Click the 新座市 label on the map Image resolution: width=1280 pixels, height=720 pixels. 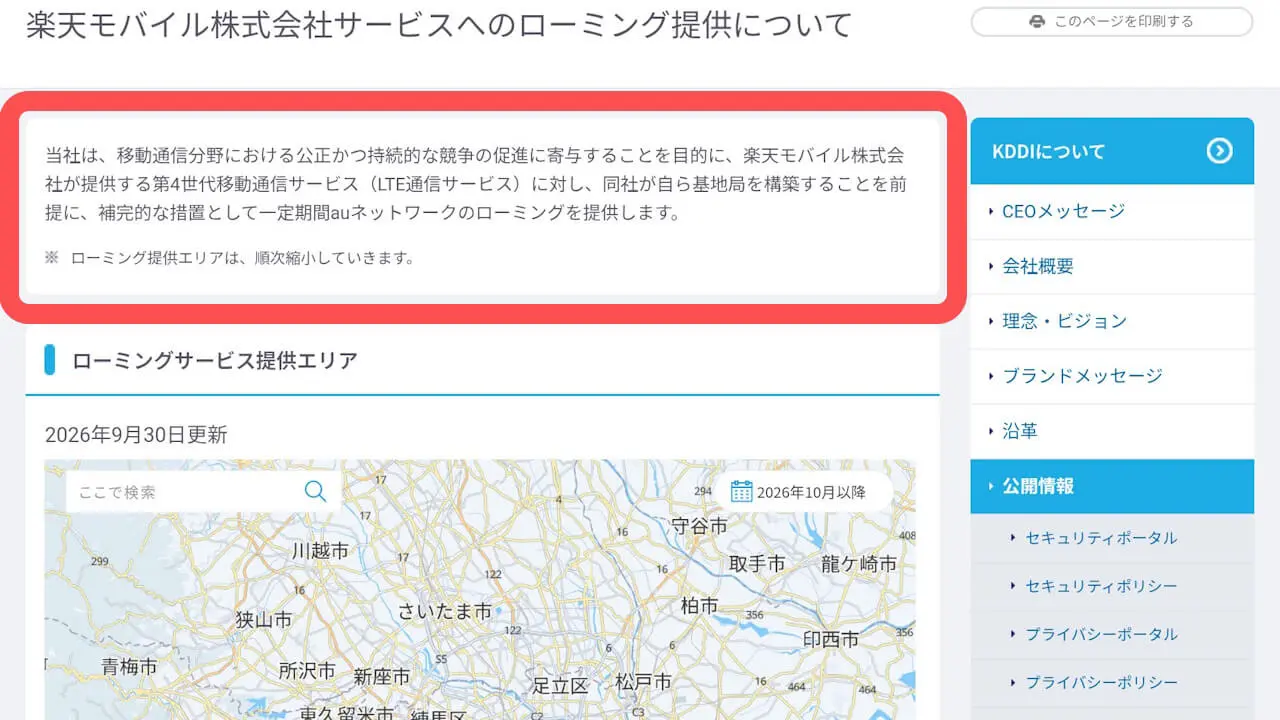(382, 677)
